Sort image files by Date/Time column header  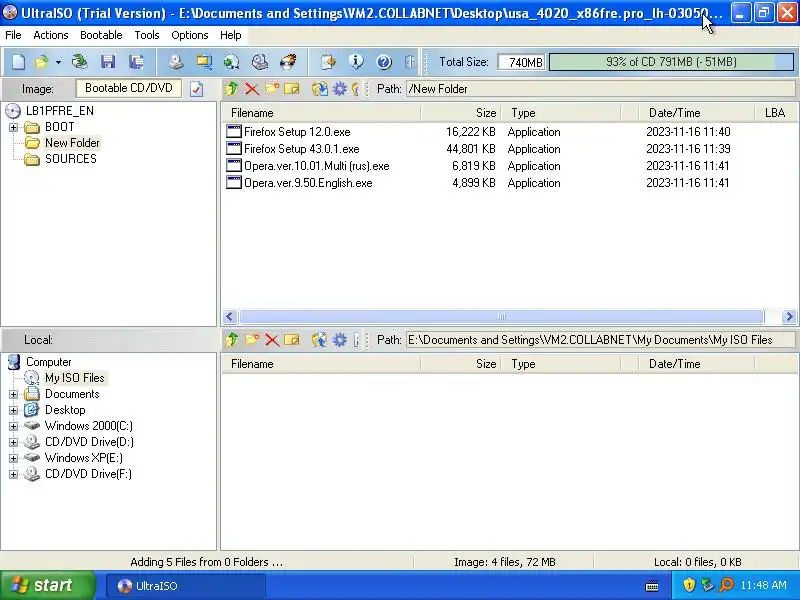tap(696, 113)
